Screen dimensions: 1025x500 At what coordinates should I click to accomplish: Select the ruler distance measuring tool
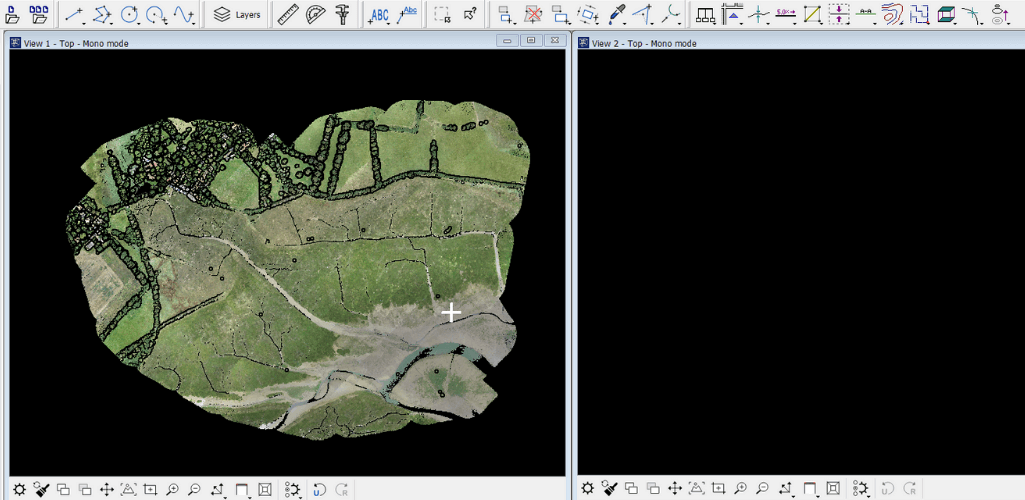(288, 15)
